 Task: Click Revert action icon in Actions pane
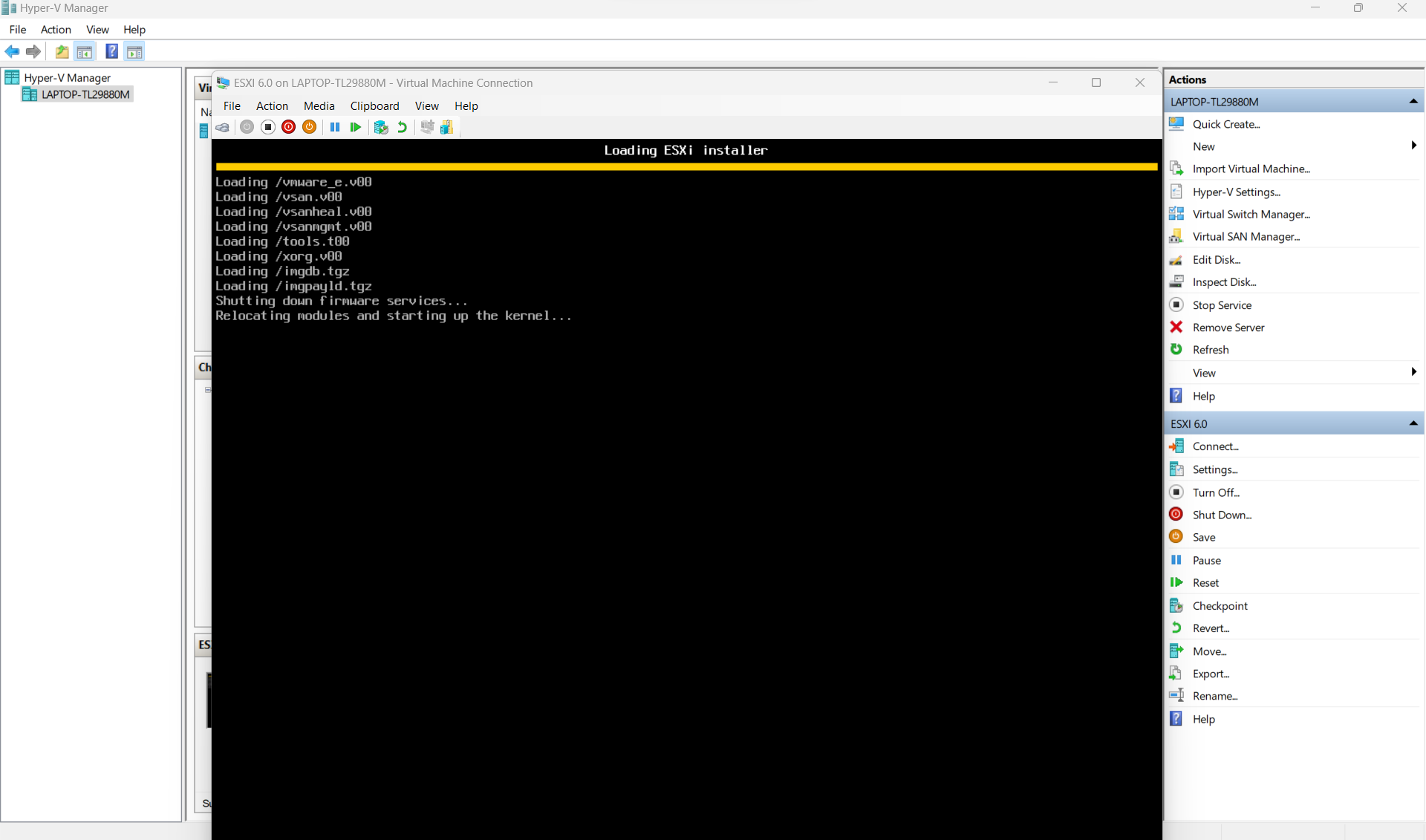pos(1176,628)
